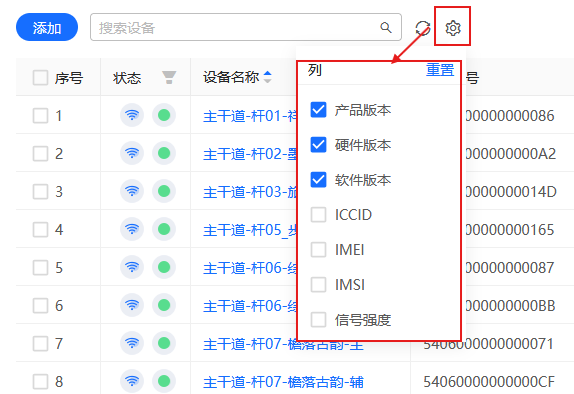The image size is (574, 394).
Task: Enable the IMSI column checkbox
Action: (318, 285)
